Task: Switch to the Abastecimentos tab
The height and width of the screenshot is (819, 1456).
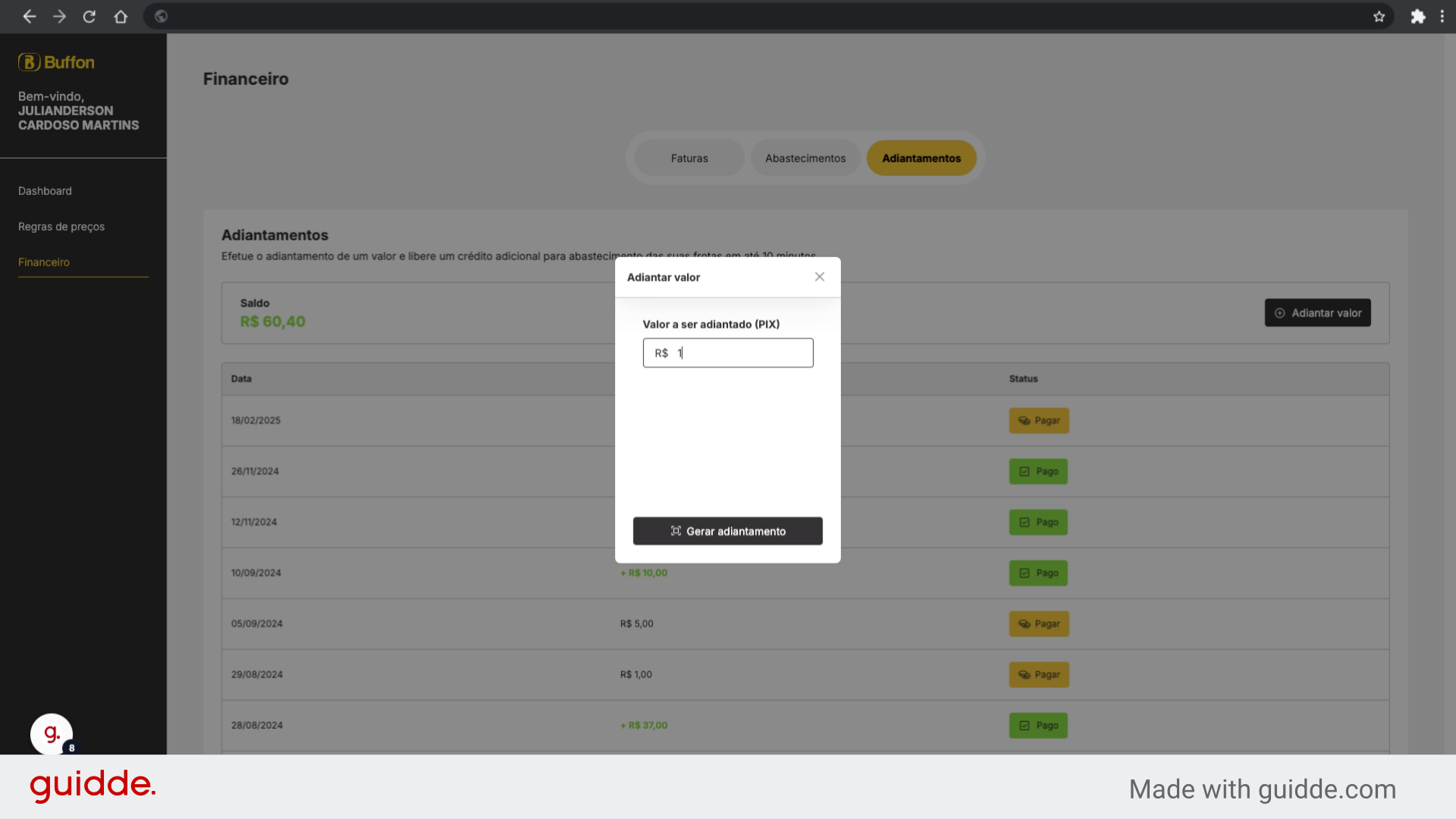Action: click(805, 158)
